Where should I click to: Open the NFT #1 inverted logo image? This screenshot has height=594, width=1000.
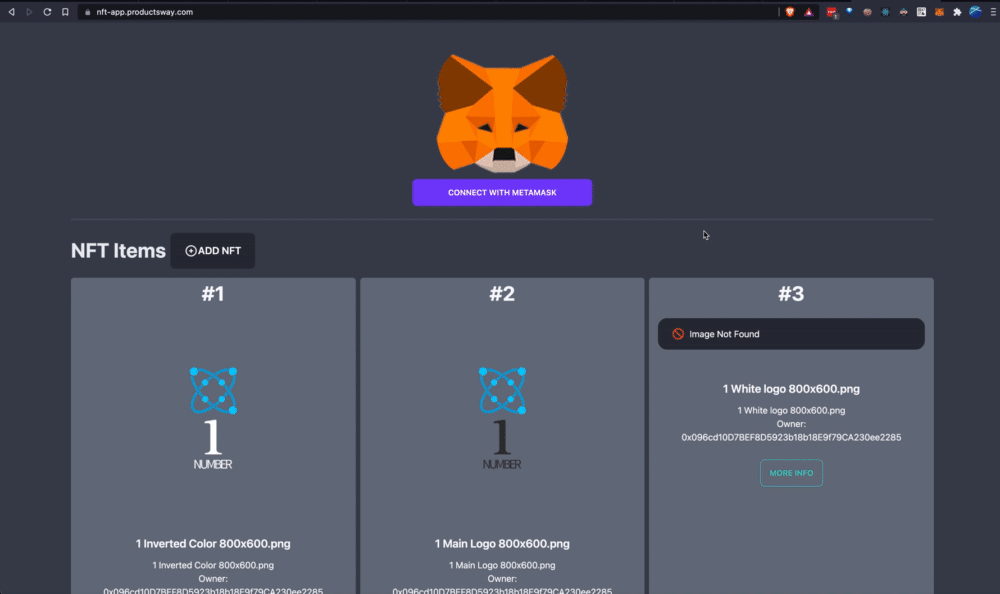point(213,419)
